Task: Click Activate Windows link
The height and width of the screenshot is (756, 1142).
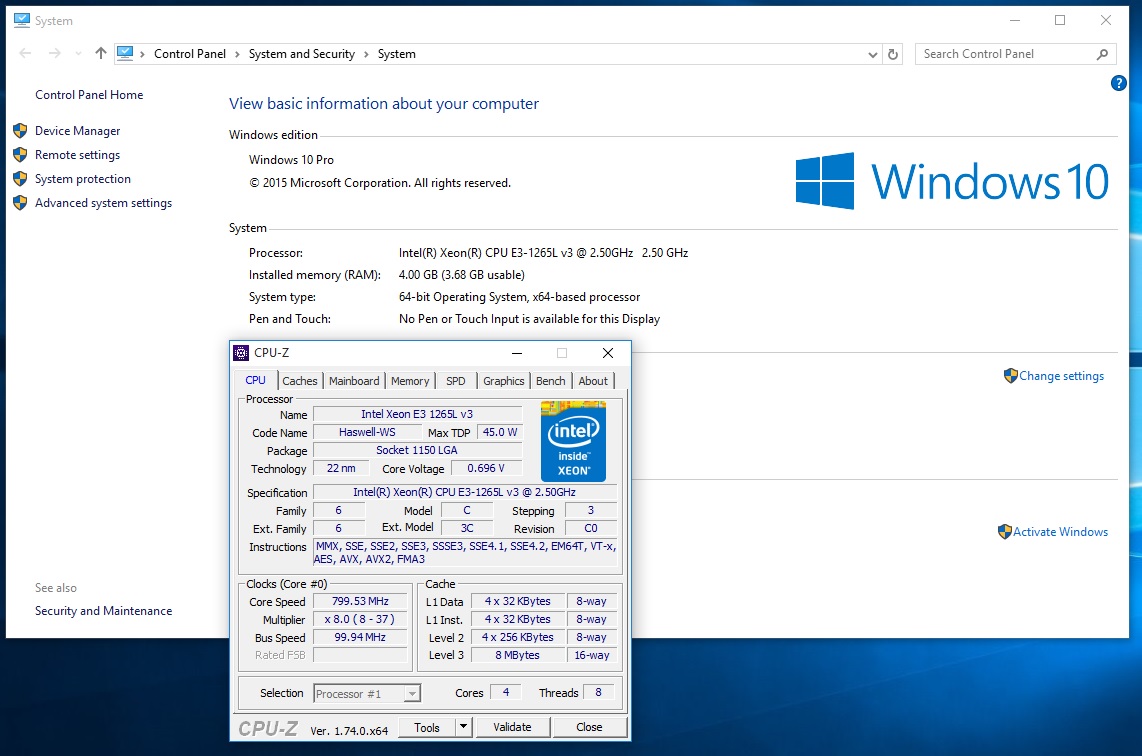Action: pyautogui.click(x=1060, y=532)
